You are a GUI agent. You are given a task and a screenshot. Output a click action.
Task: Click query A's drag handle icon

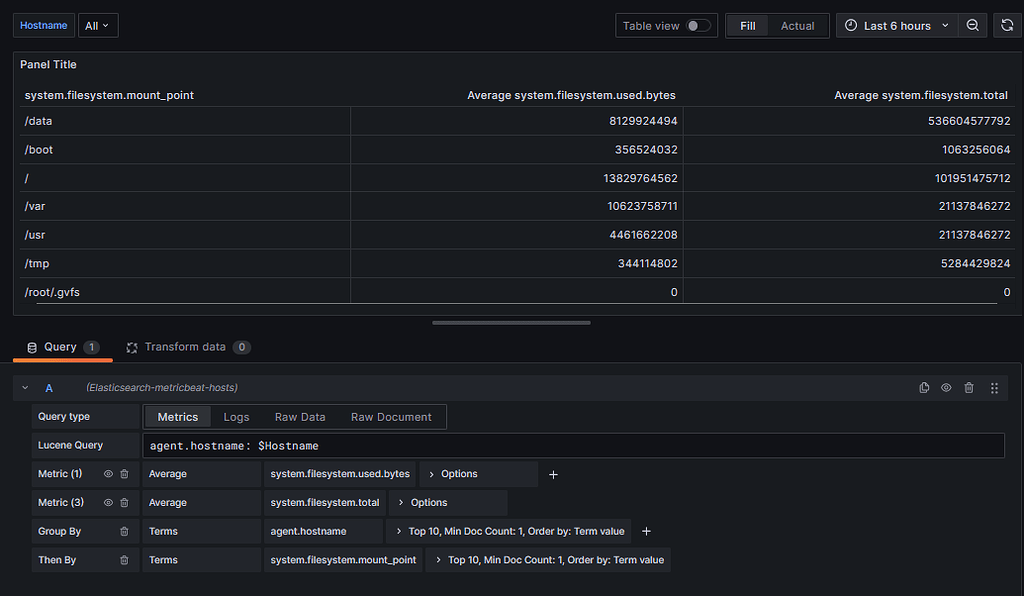tap(992, 387)
